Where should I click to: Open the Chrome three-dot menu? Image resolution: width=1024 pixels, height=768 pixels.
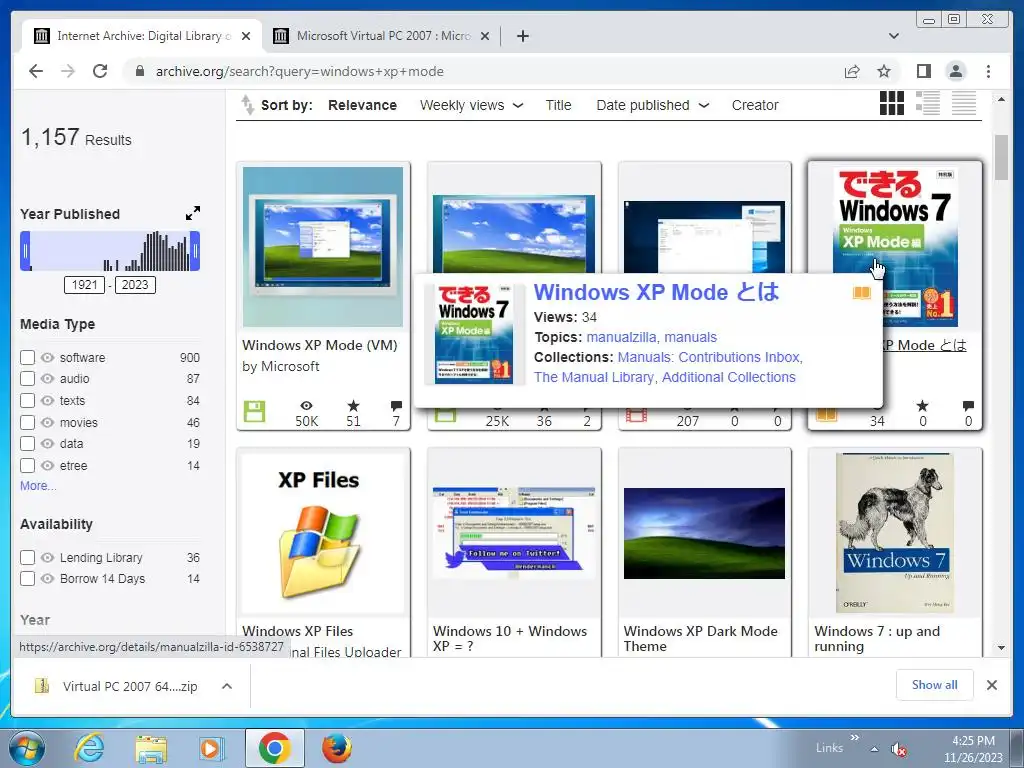click(988, 71)
